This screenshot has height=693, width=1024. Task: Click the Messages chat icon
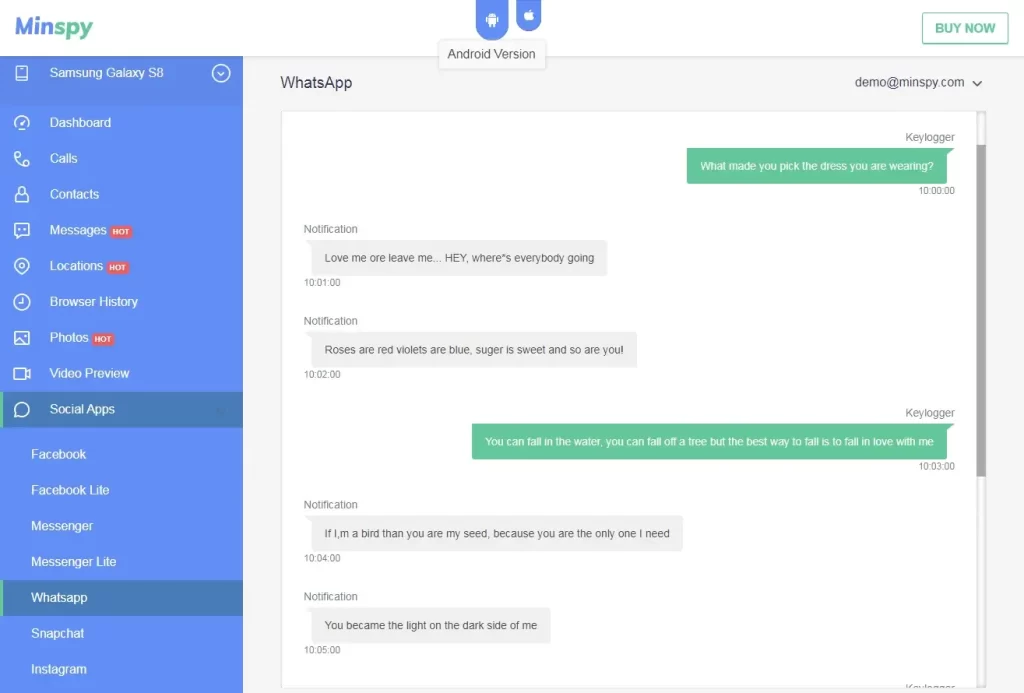coord(22,231)
